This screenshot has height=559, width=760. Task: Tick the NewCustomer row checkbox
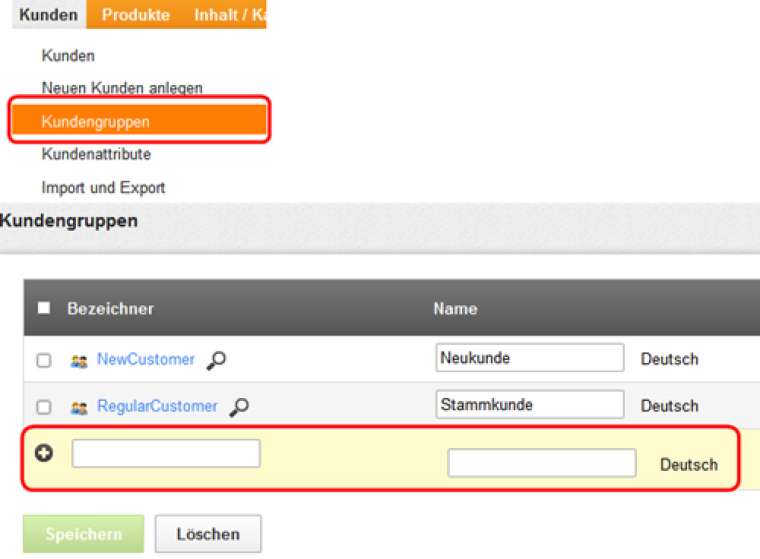44,361
